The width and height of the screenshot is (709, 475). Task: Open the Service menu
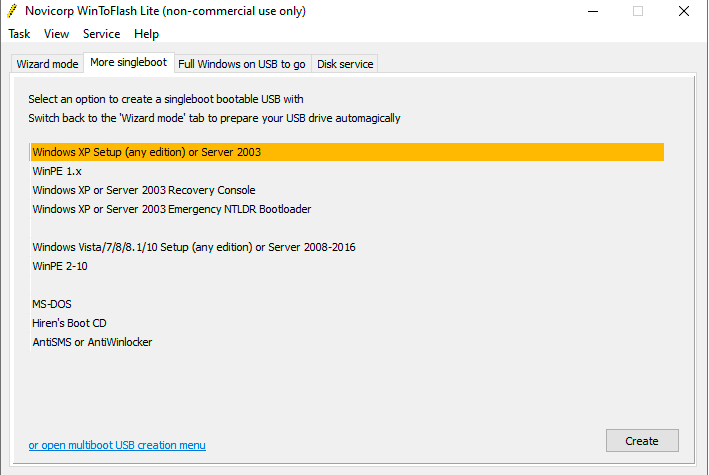(102, 34)
